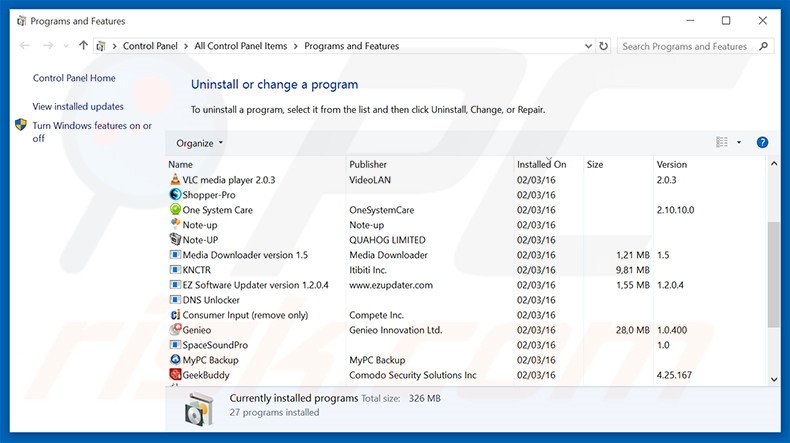This screenshot has height=443, width=790.
Task: Select the SpaceSoundPro entry
Action: coord(215,345)
